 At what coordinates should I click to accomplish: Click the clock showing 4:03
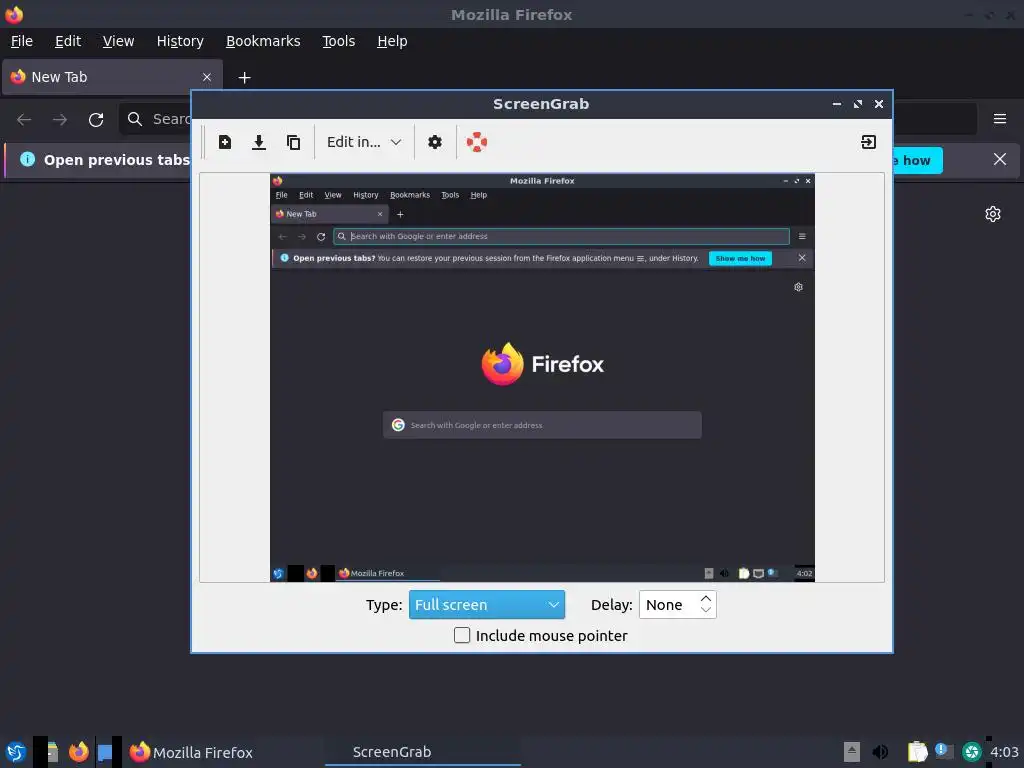[1004, 752]
